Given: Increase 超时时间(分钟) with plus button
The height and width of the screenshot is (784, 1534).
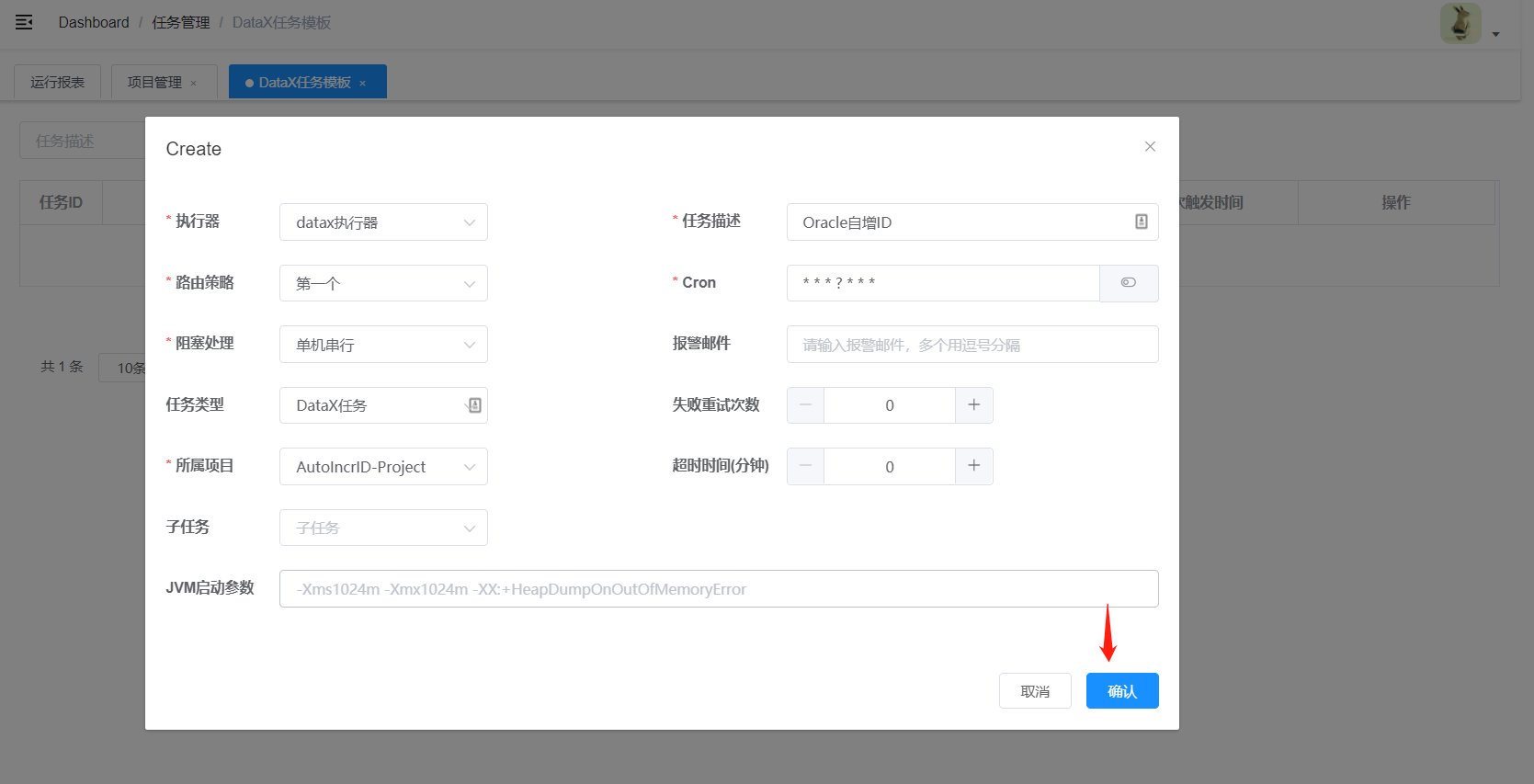Looking at the screenshot, I should 974,466.
